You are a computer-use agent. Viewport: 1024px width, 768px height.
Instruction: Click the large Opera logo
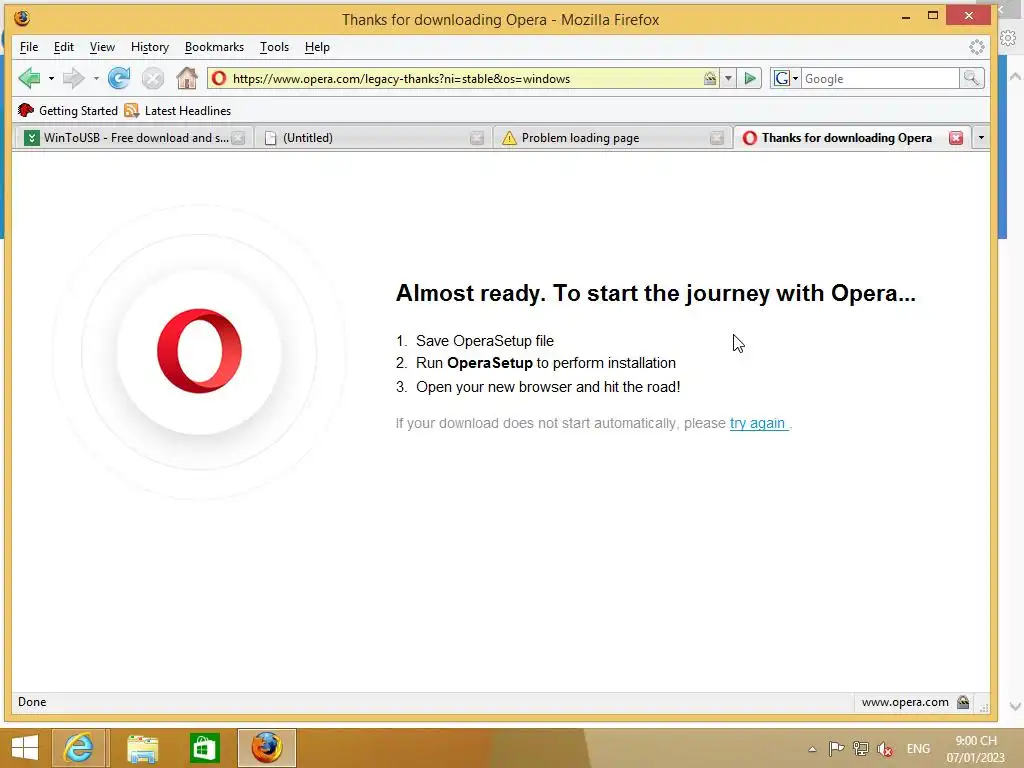(x=199, y=351)
